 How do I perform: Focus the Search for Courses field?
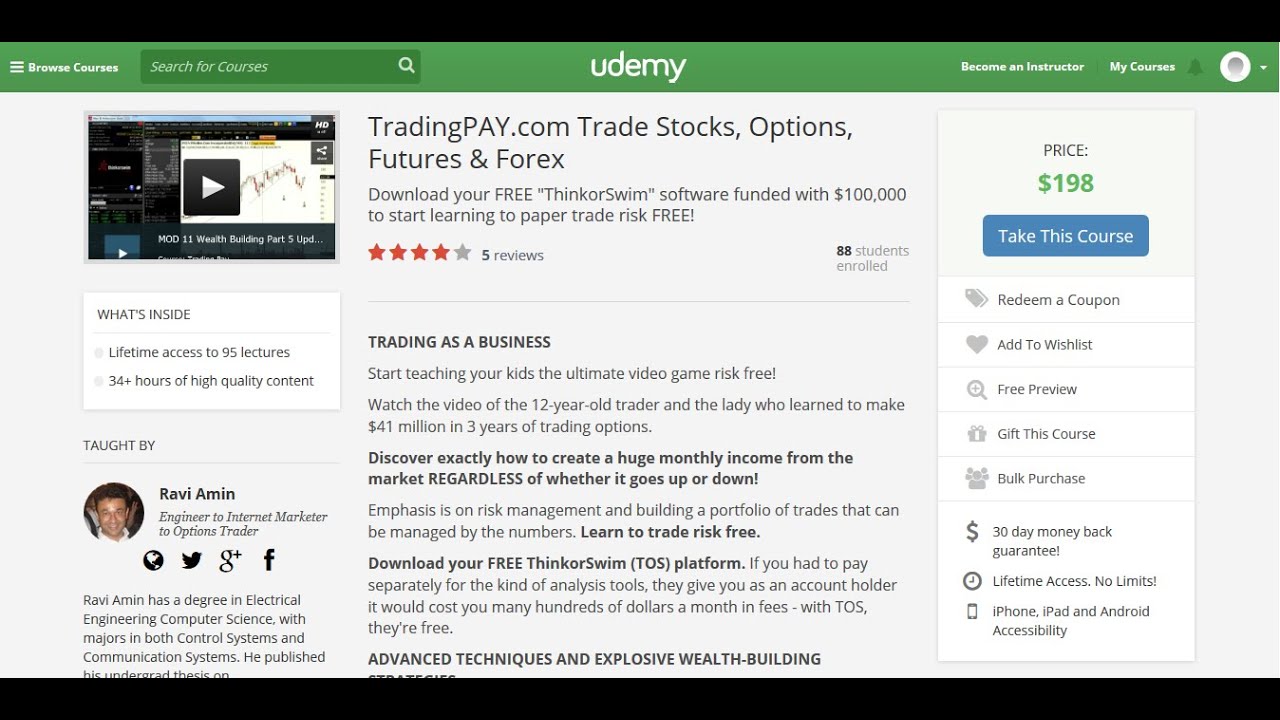tap(268, 67)
